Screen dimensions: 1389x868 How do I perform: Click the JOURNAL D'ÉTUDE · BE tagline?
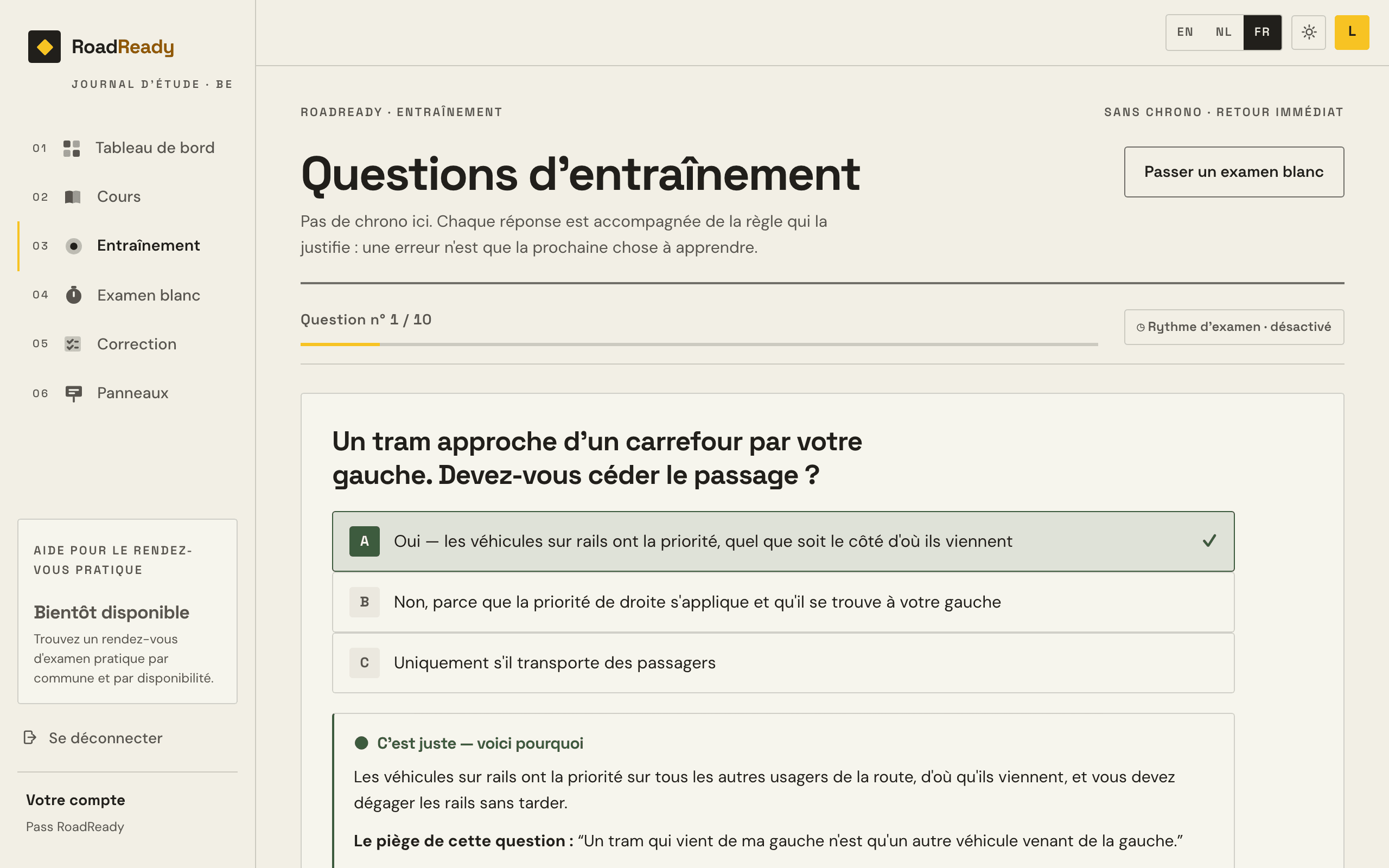click(x=152, y=85)
